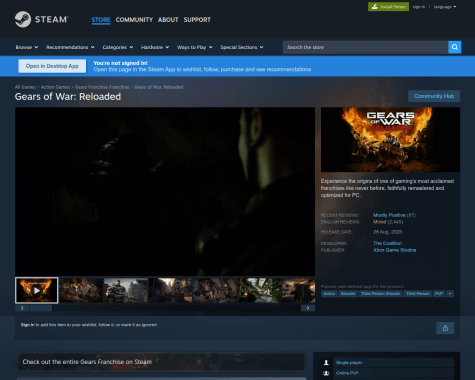475x380 pixels.
Task: Click the Gears Franchise breadcrumb
Action: pyautogui.click(x=102, y=87)
